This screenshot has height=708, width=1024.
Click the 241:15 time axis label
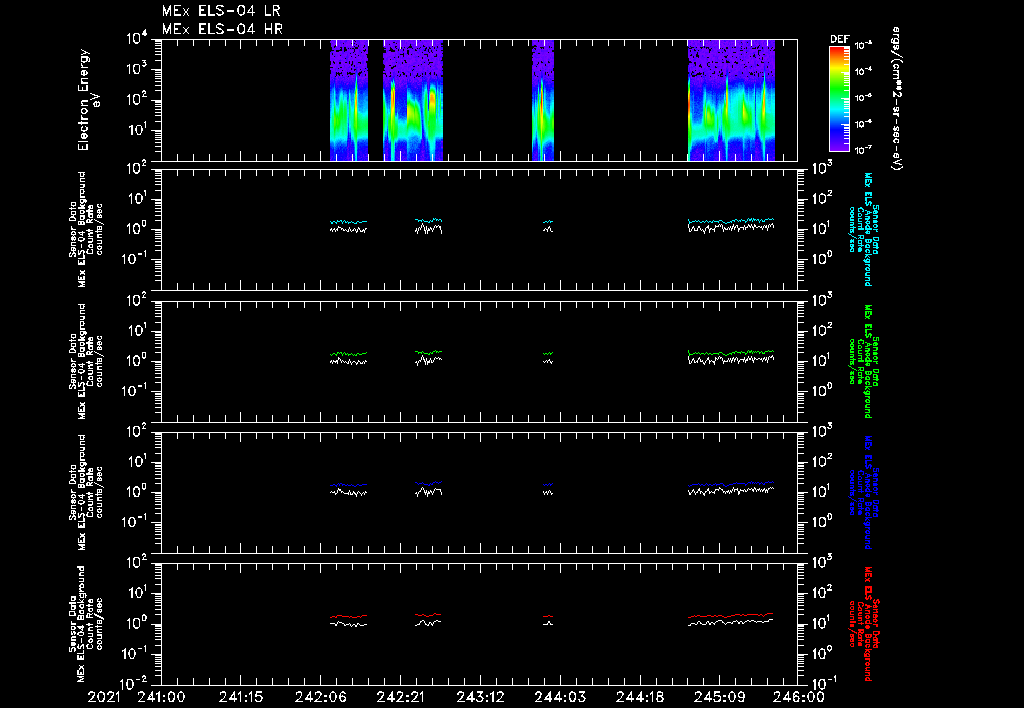pos(241,698)
